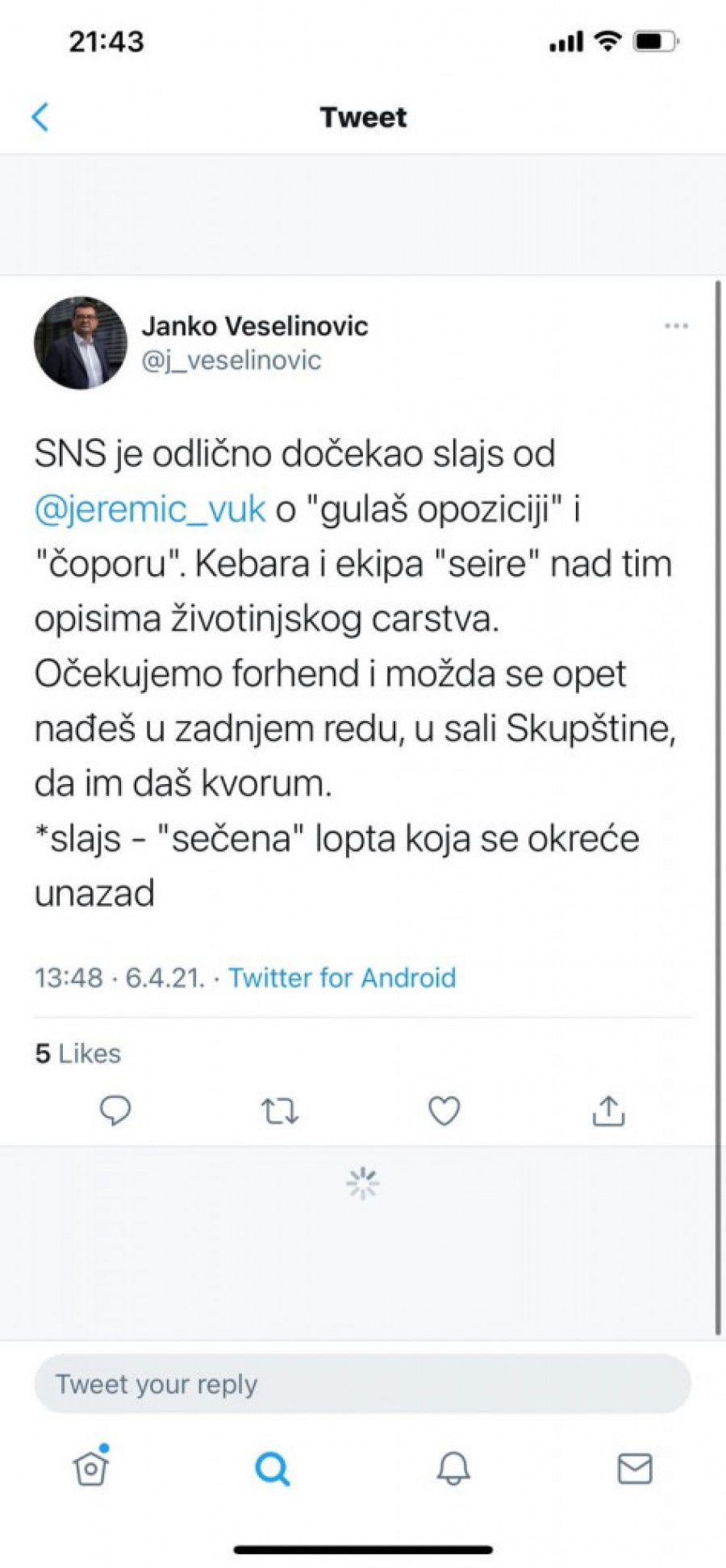
Task: Open Janko Veselinovic's profile picture
Action: point(81,343)
